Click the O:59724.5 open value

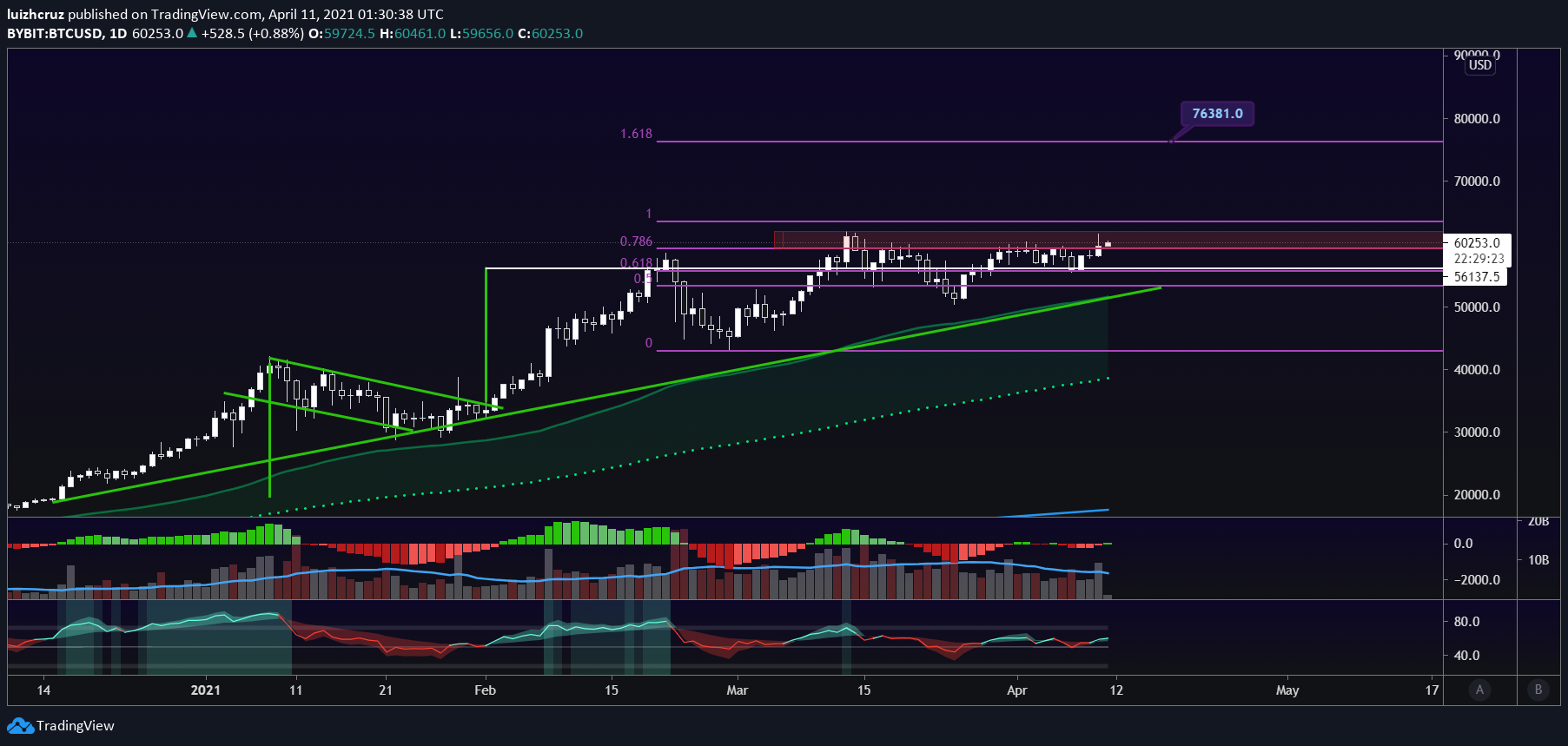[341, 33]
